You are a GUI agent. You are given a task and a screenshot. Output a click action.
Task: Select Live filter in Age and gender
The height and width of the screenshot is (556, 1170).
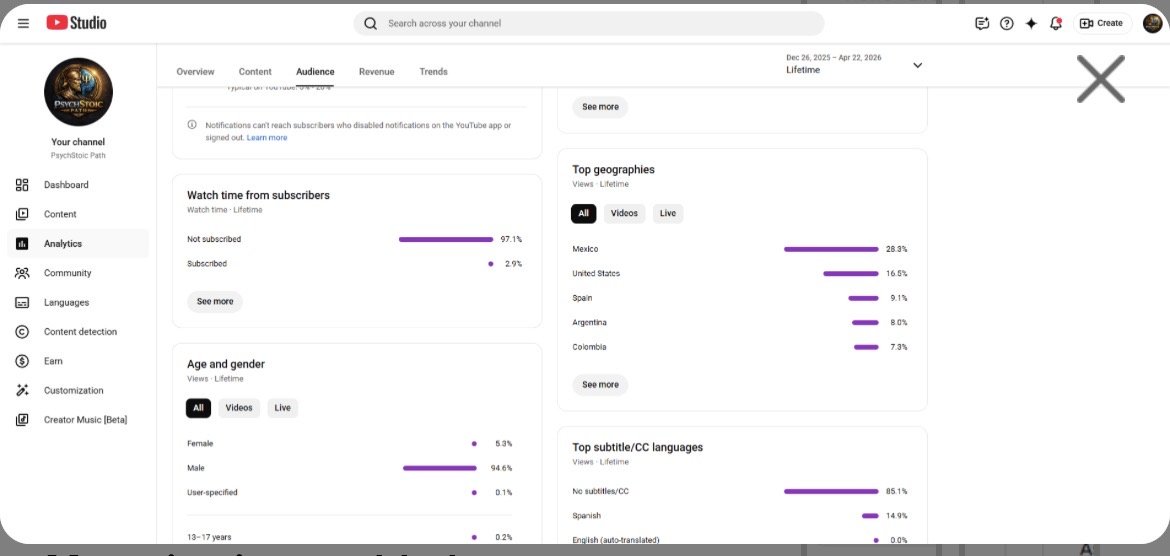pyautogui.click(x=282, y=408)
